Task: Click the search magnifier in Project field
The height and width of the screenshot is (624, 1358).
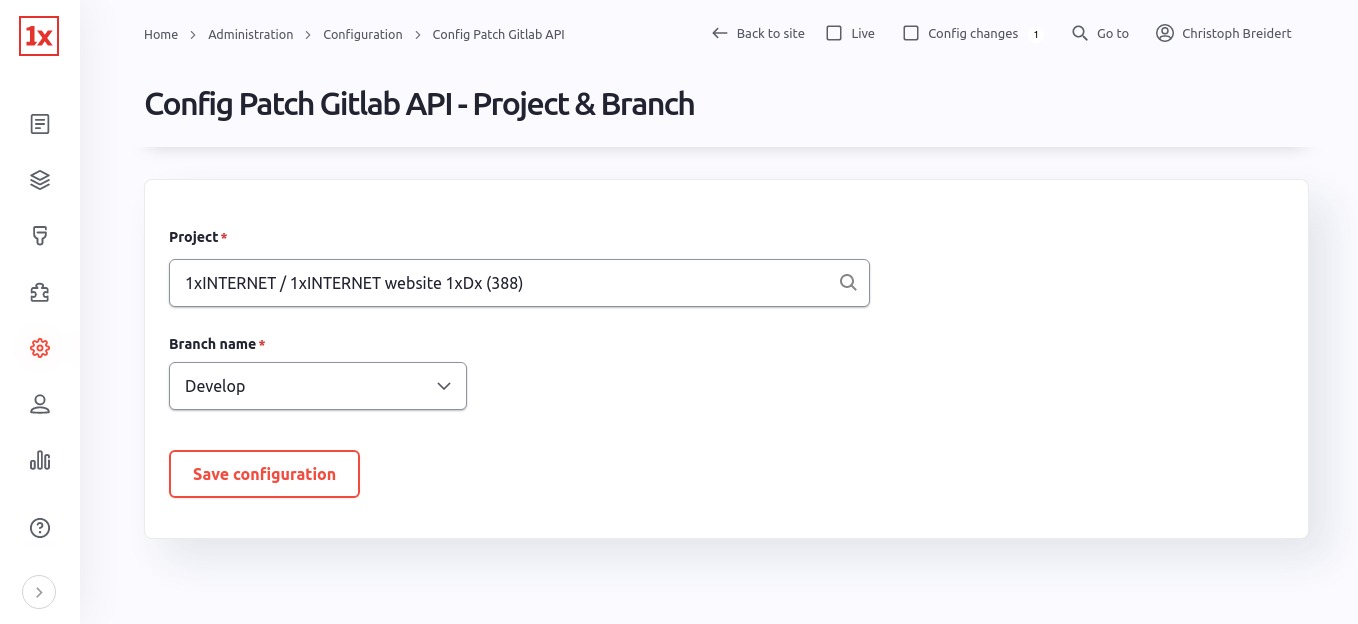Action: click(848, 283)
